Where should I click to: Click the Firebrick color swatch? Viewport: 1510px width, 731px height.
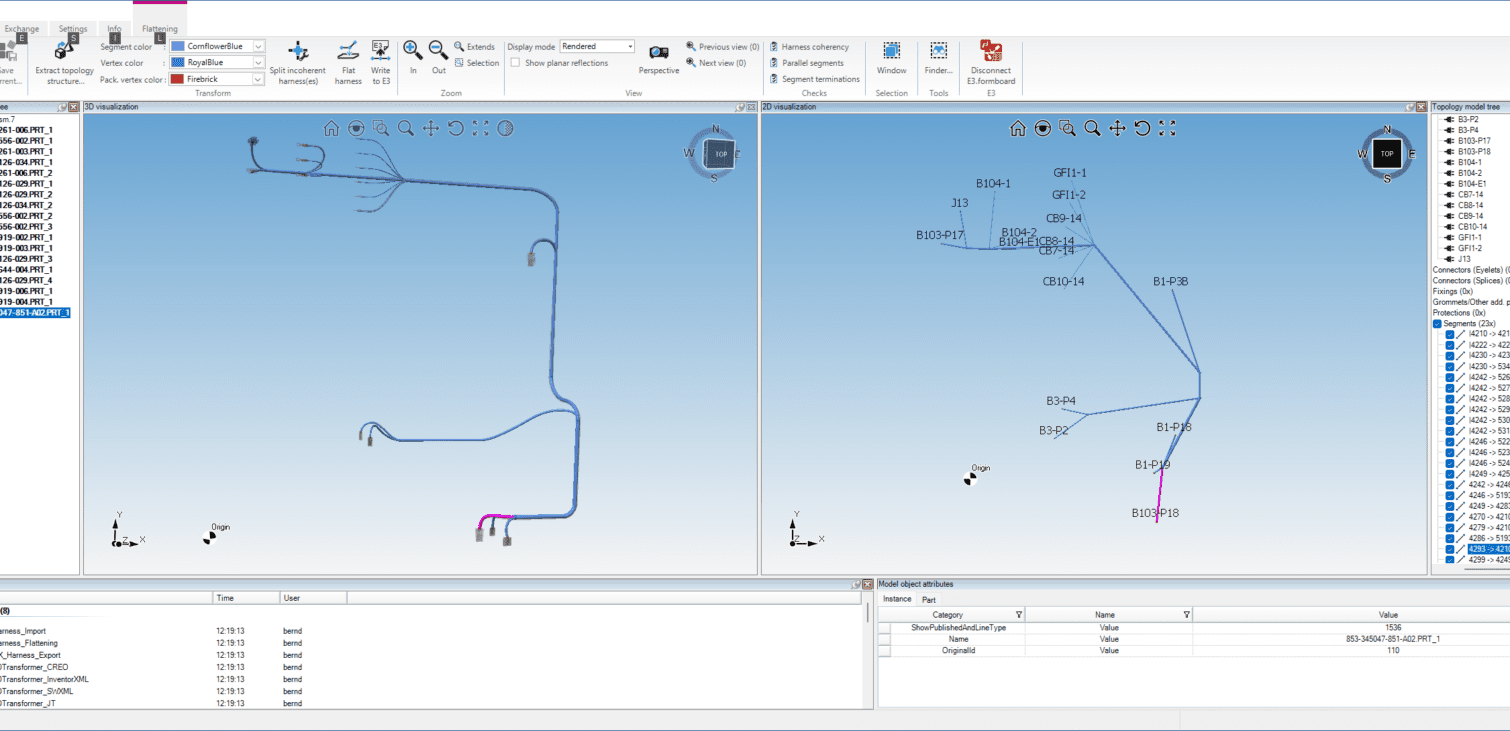[x=178, y=79]
